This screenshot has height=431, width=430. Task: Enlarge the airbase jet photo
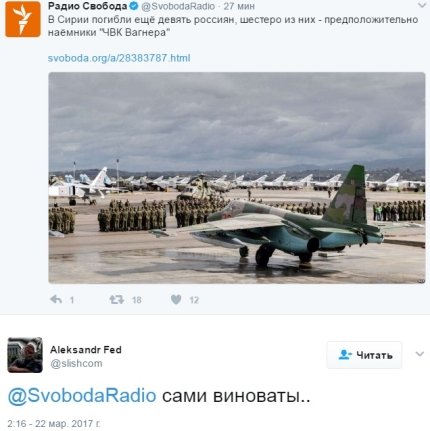pos(237,178)
